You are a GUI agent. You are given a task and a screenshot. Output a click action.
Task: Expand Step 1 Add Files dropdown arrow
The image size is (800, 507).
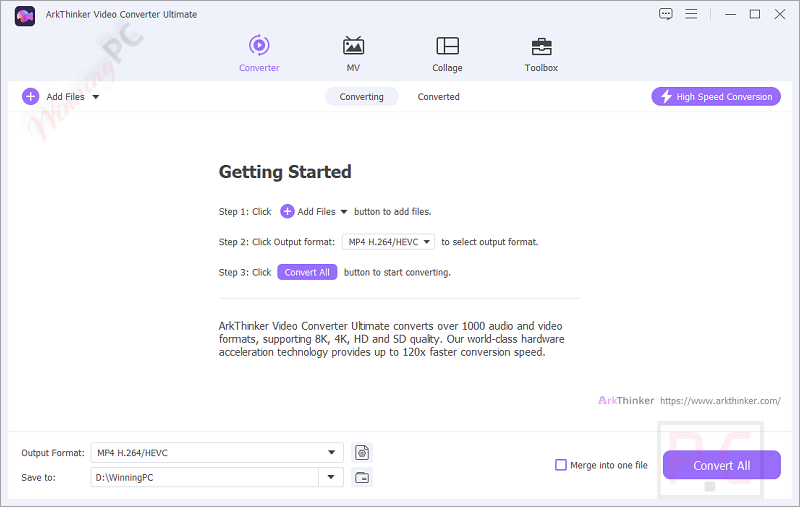pyautogui.click(x=344, y=212)
